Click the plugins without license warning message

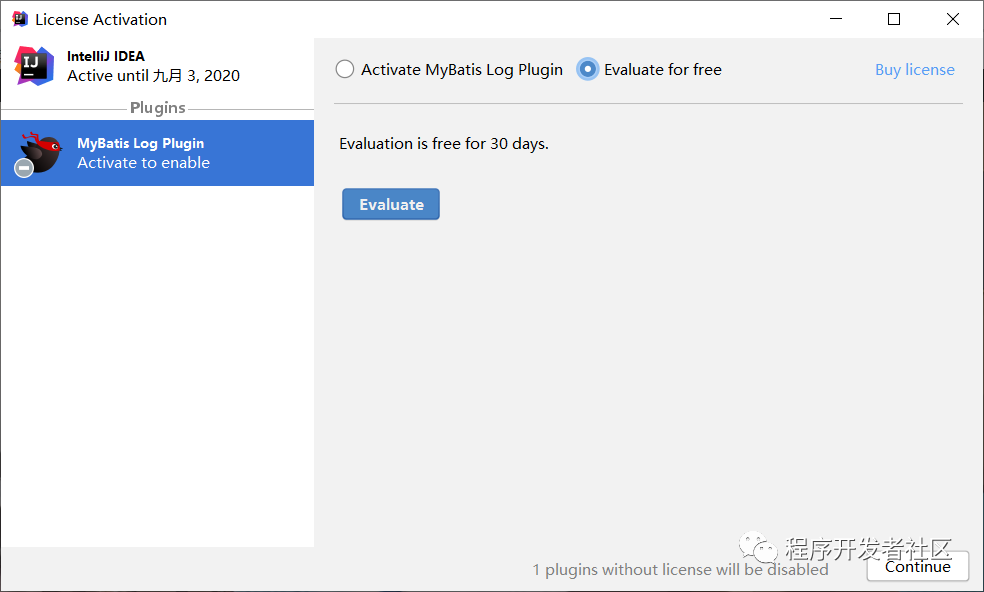pos(680,569)
